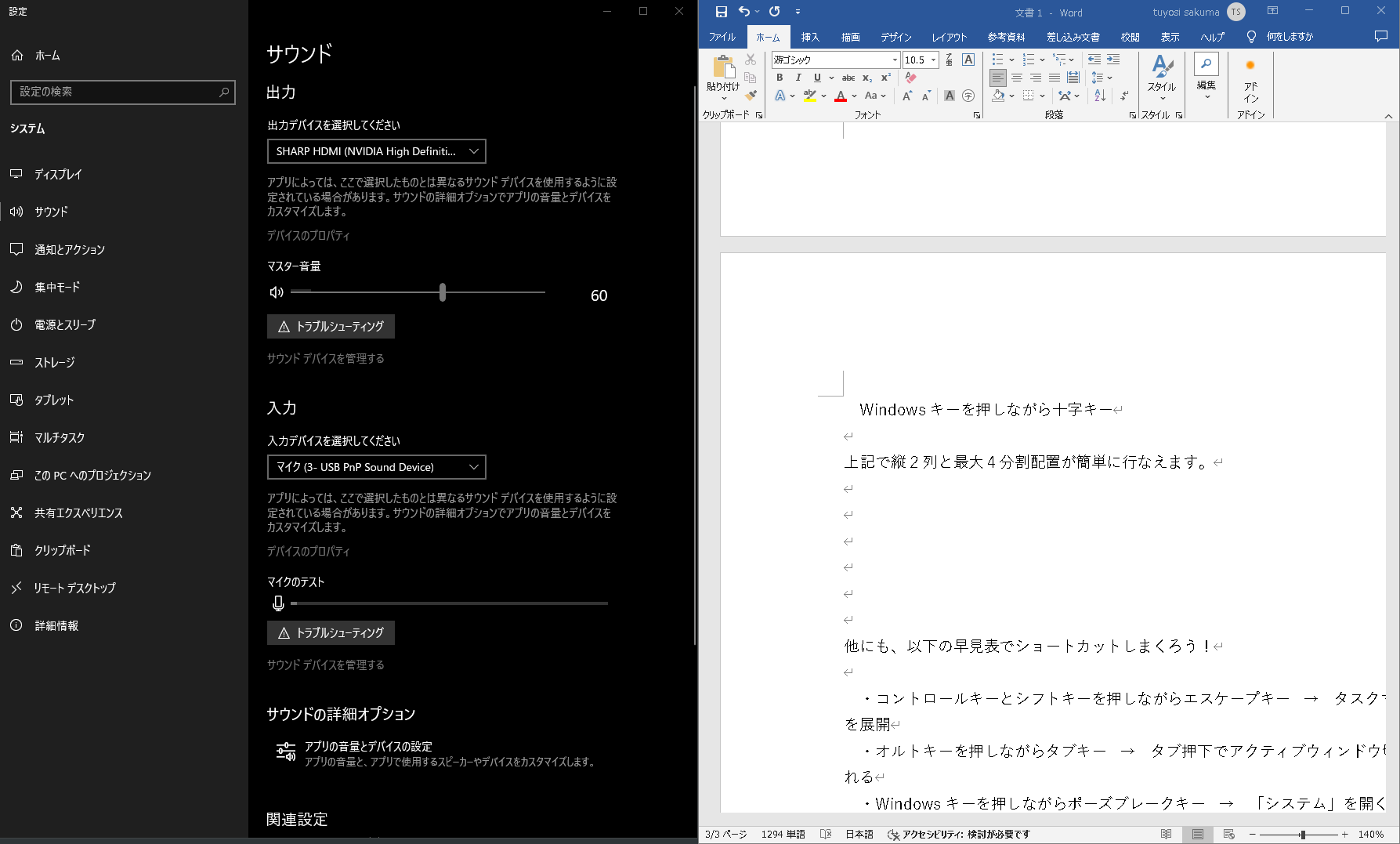Toggle subscript formatting

click(867, 78)
